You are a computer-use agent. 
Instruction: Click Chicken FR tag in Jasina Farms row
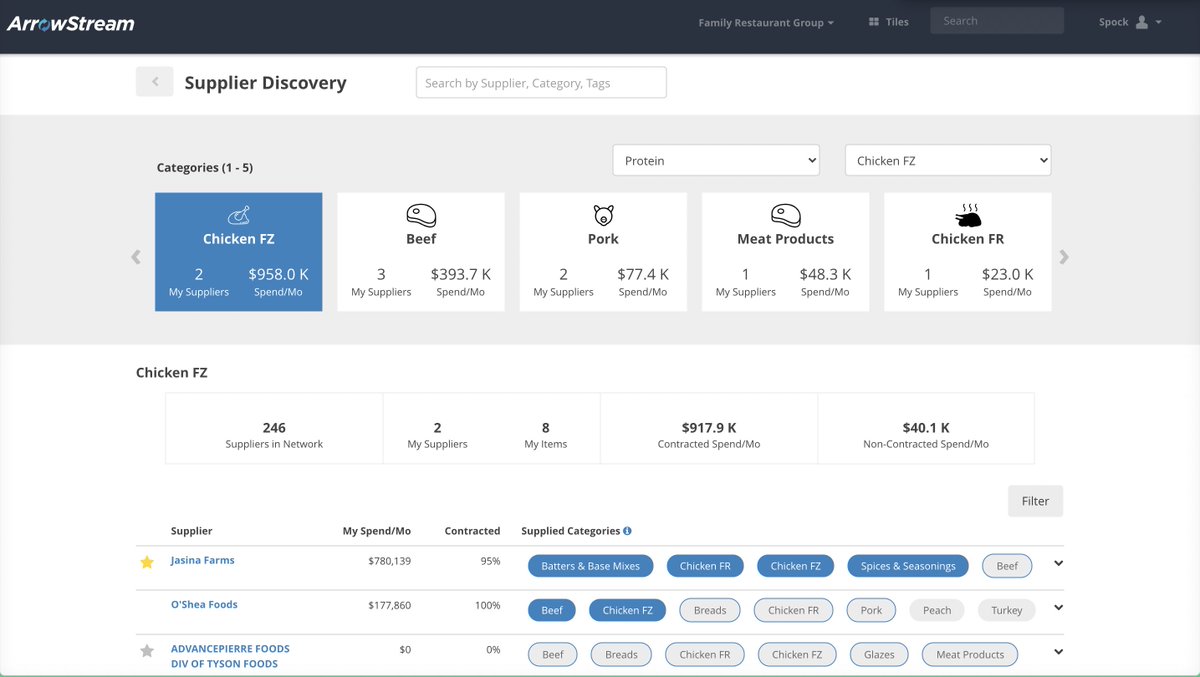pyautogui.click(x=705, y=566)
